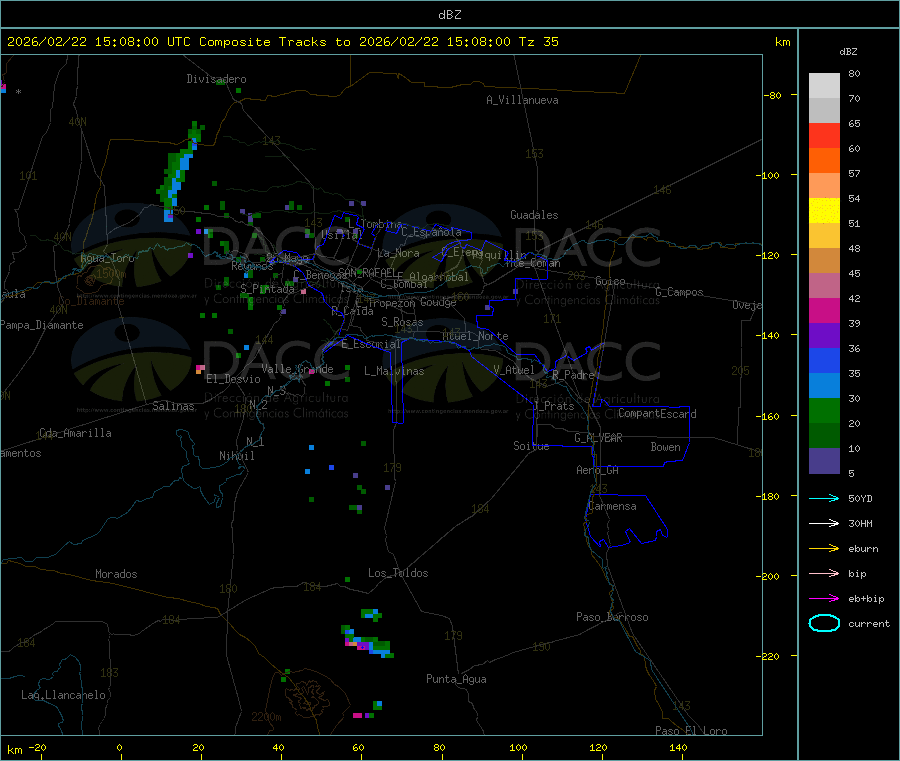
Task: Pick the light blue 30-35 dBZ color band
Action: tap(824, 385)
